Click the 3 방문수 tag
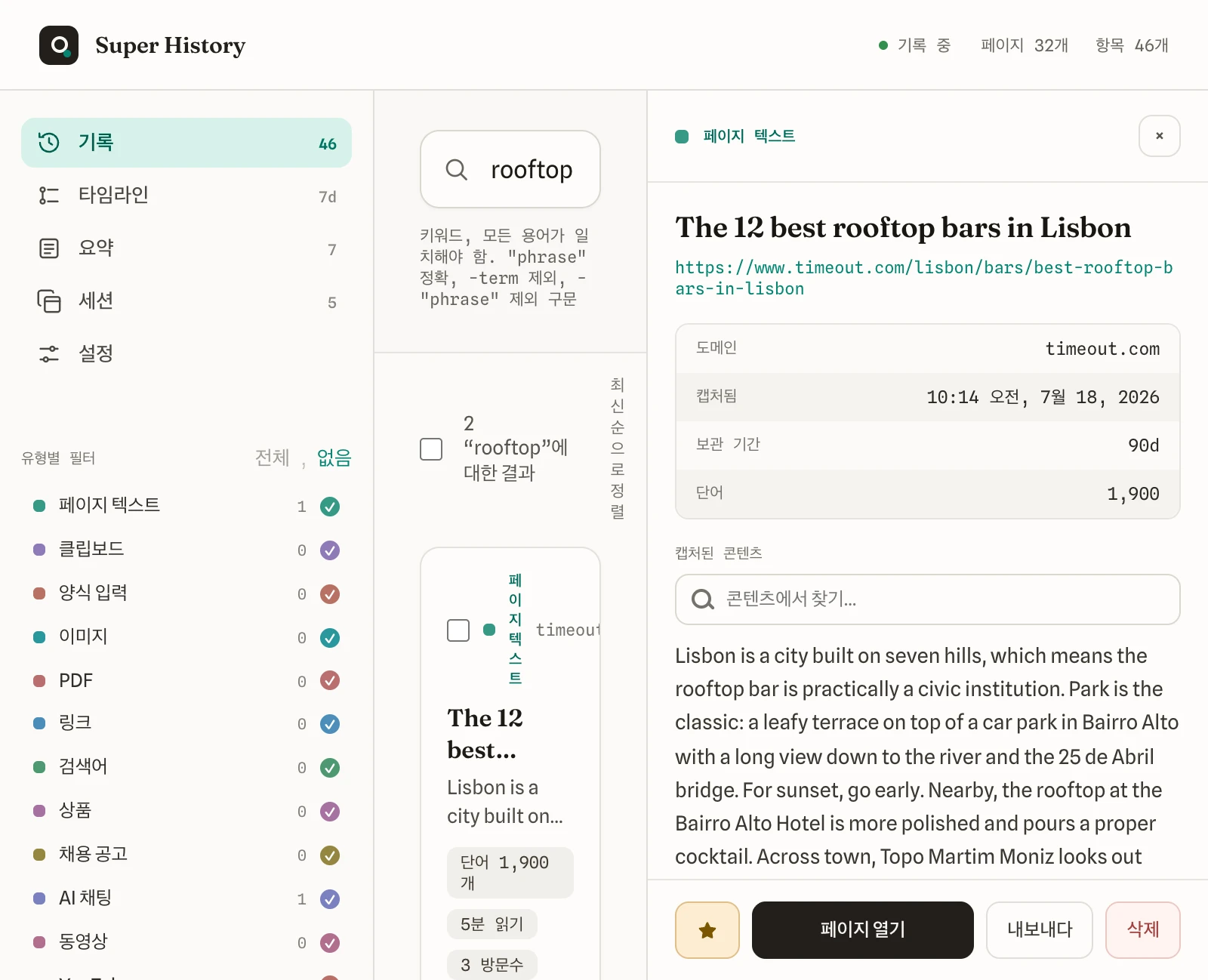1208x980 pixels. [x=492, y=965]
